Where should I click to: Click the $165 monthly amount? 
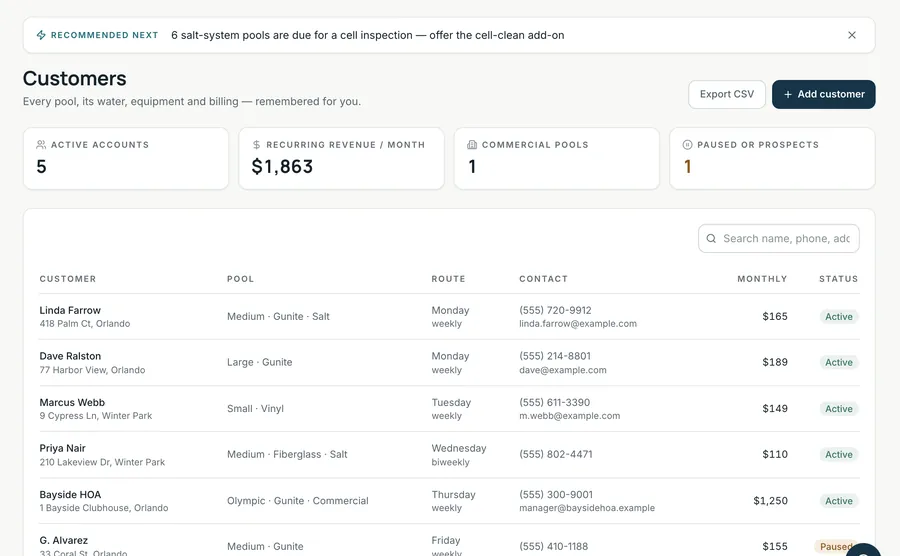(x=775, y=317)
